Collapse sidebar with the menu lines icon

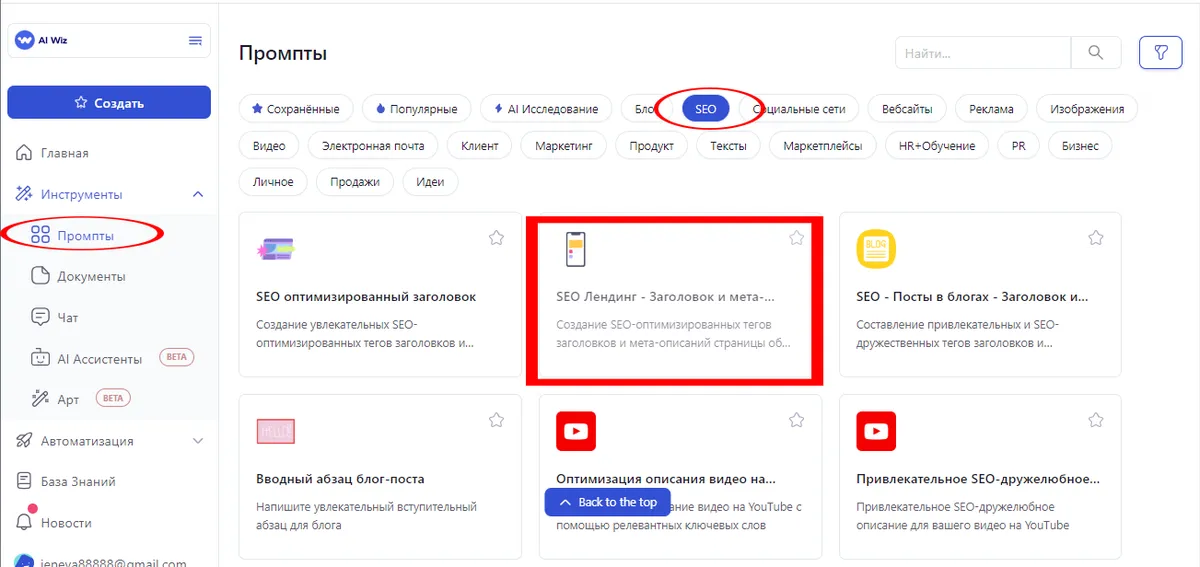point(195,41)
